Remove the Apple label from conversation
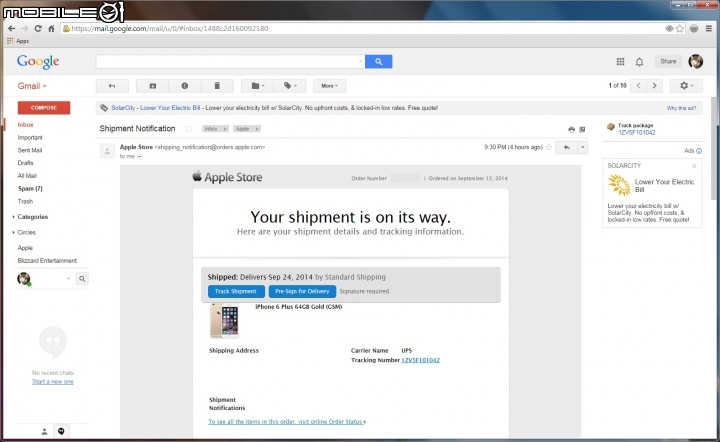Screen dimensions: 720x442 [257, 129]
